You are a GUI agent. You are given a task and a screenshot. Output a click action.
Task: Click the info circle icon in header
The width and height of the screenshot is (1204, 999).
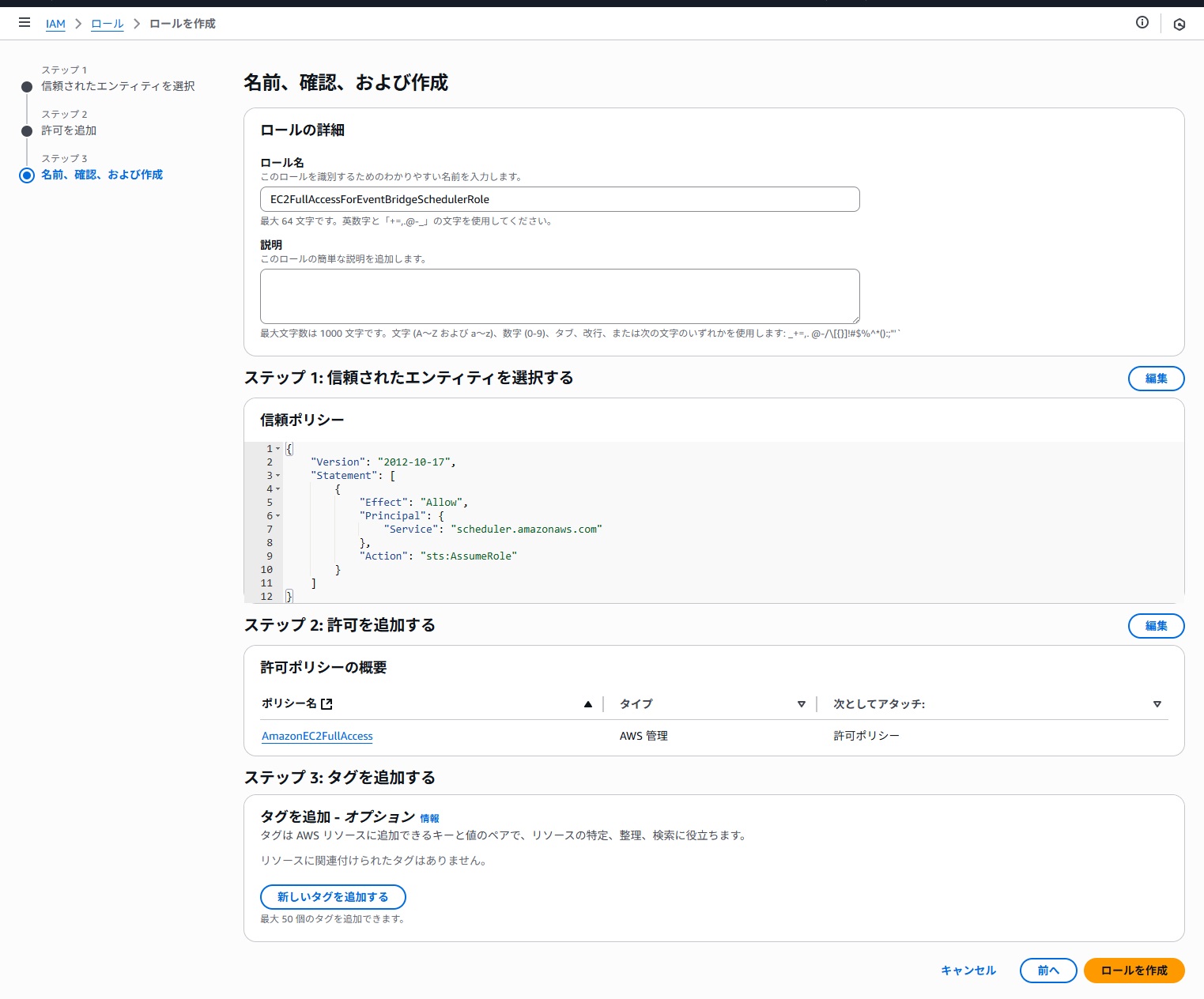(x=1142, y=23)
